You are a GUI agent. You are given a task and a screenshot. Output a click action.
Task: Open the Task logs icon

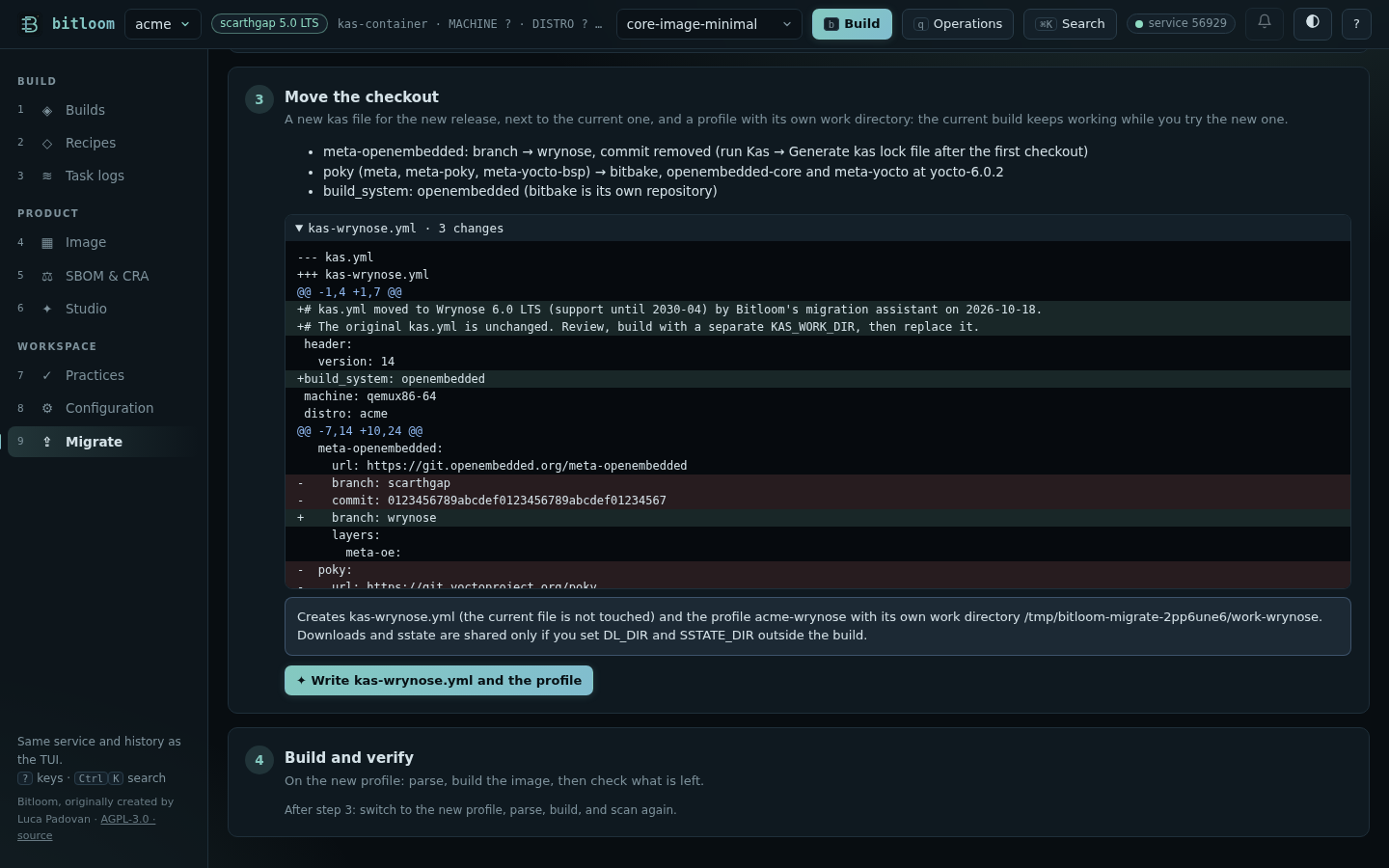47,176
